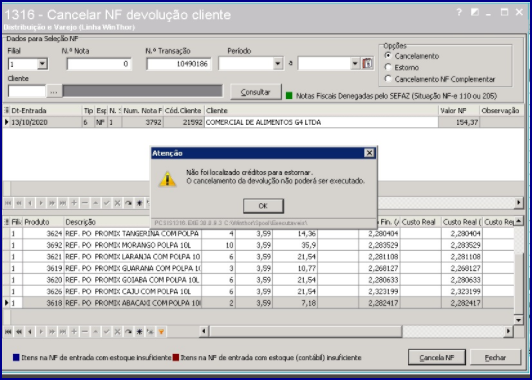Click go-to-bookmark in items navigator
Image resolution: width=532 pixels, height=380 pixels.
pyautogui.click(x=150, y=332)
